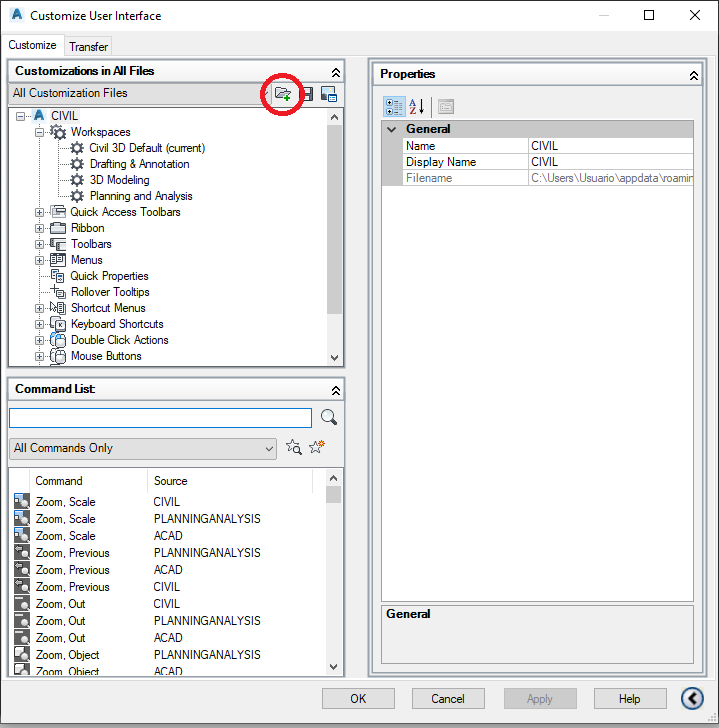The image size is (719, 728).
Task: Collapse the Customizations in All Files panel
Action: point(336,72)
